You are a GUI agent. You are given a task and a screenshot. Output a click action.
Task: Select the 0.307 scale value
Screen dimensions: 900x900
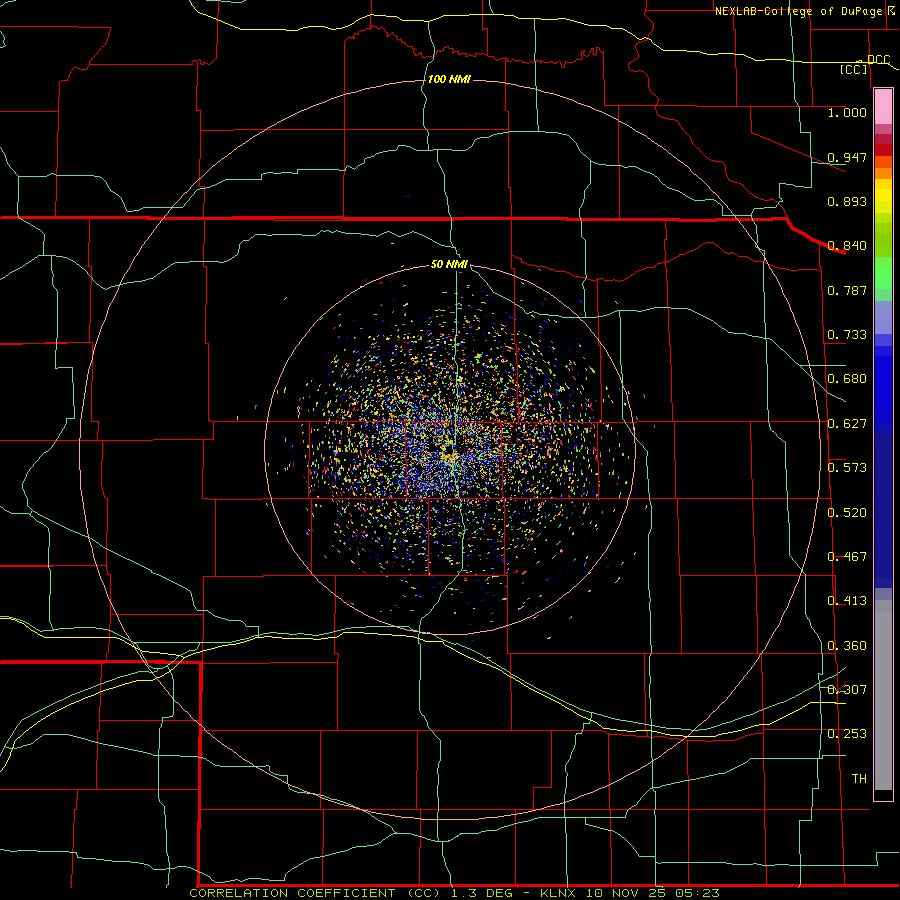(x=847, y=690)
